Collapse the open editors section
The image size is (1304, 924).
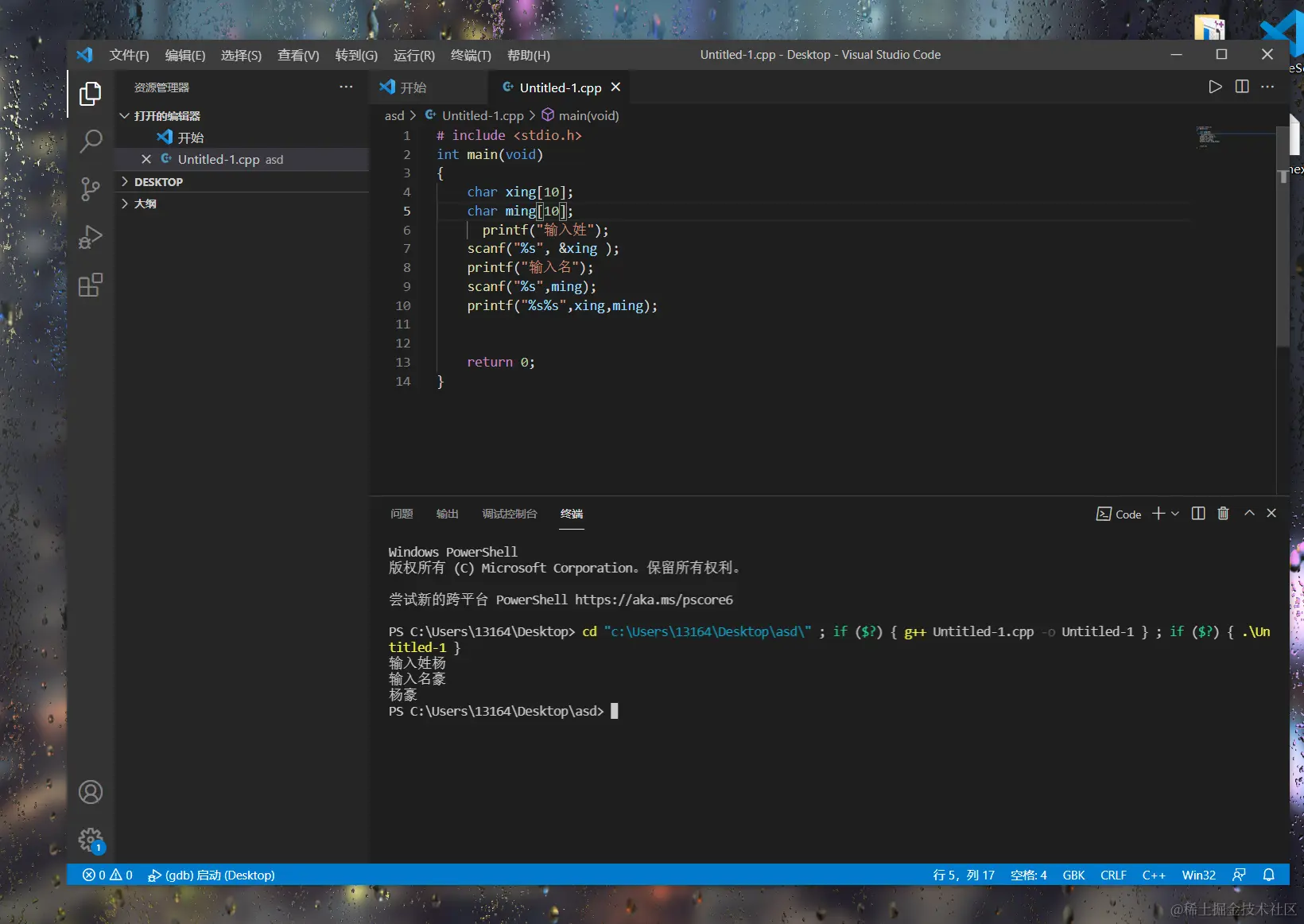click(124, 116)
